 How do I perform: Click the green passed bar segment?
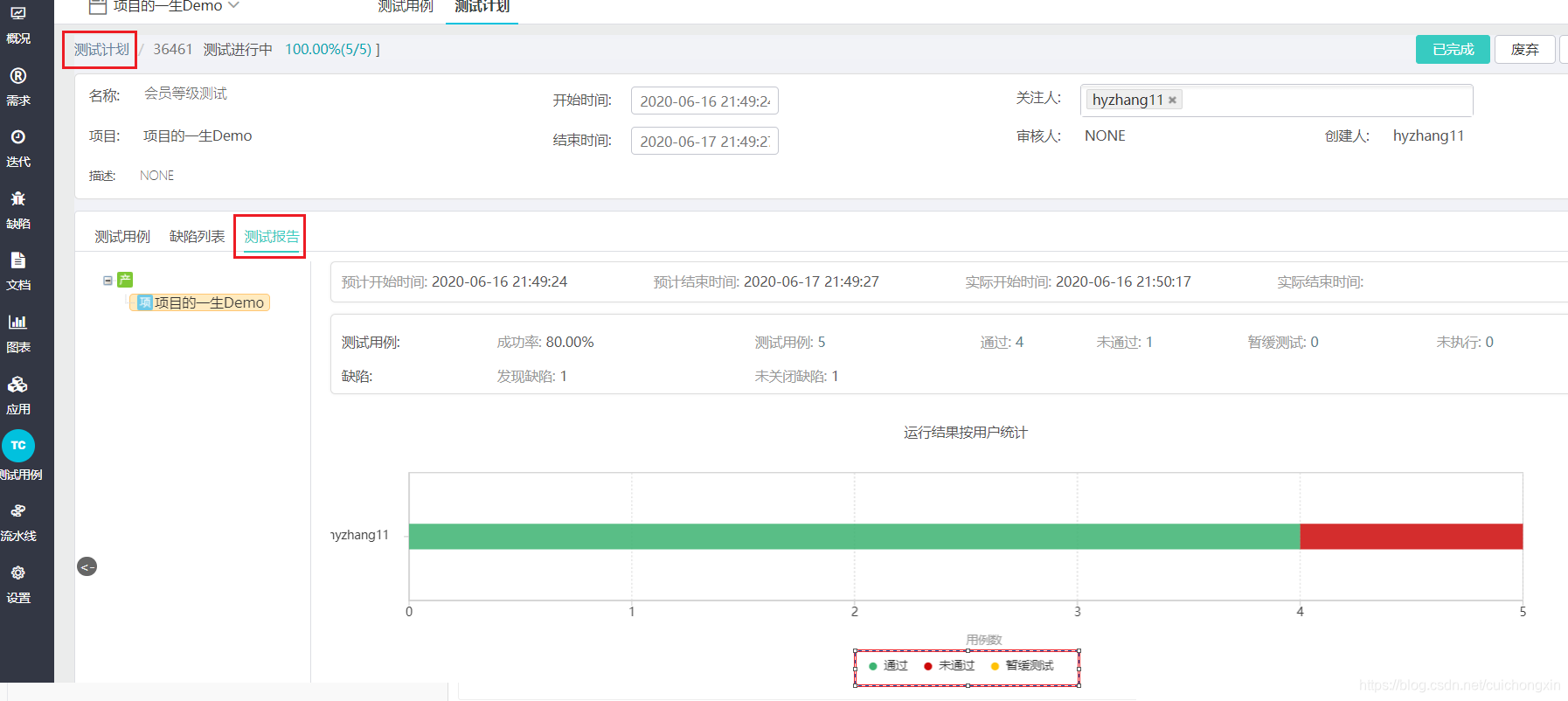coord(854,537)
